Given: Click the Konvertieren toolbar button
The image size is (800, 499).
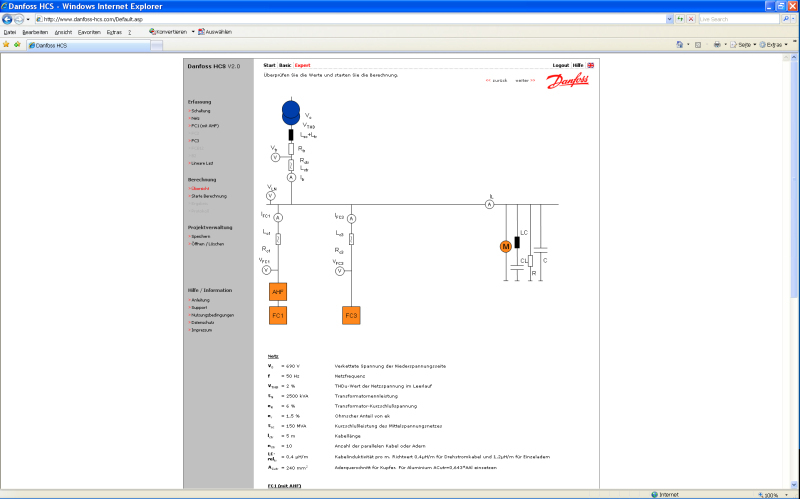Looking at the screenshot, I should coord(168,32).
